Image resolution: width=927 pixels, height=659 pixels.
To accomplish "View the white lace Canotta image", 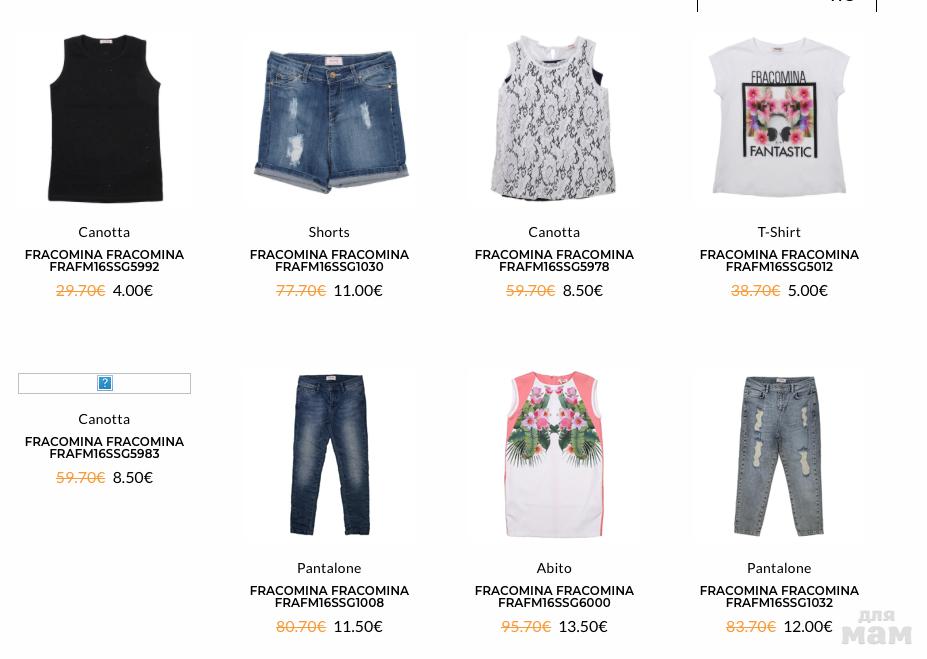I will pyautogui.click(x=554, y=118).
